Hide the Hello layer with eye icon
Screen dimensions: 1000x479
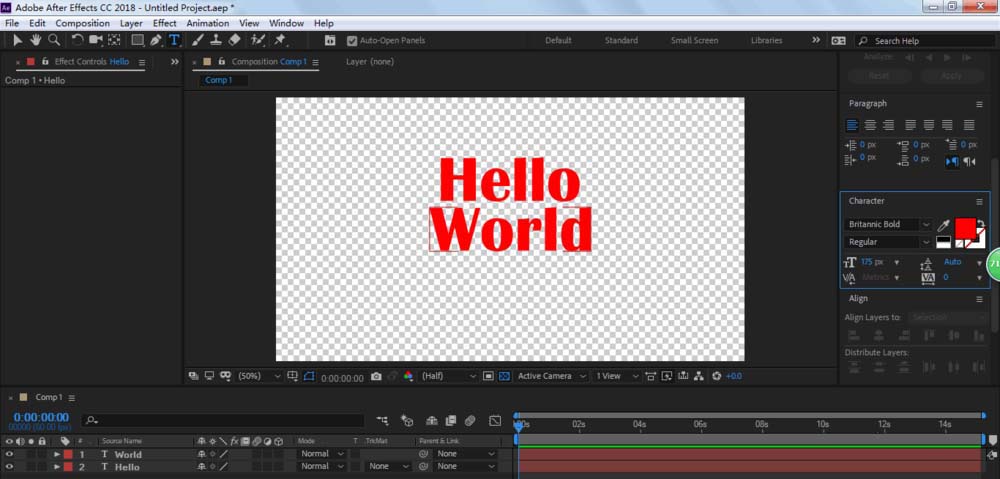pyautogui.click(x=9, y=467)
